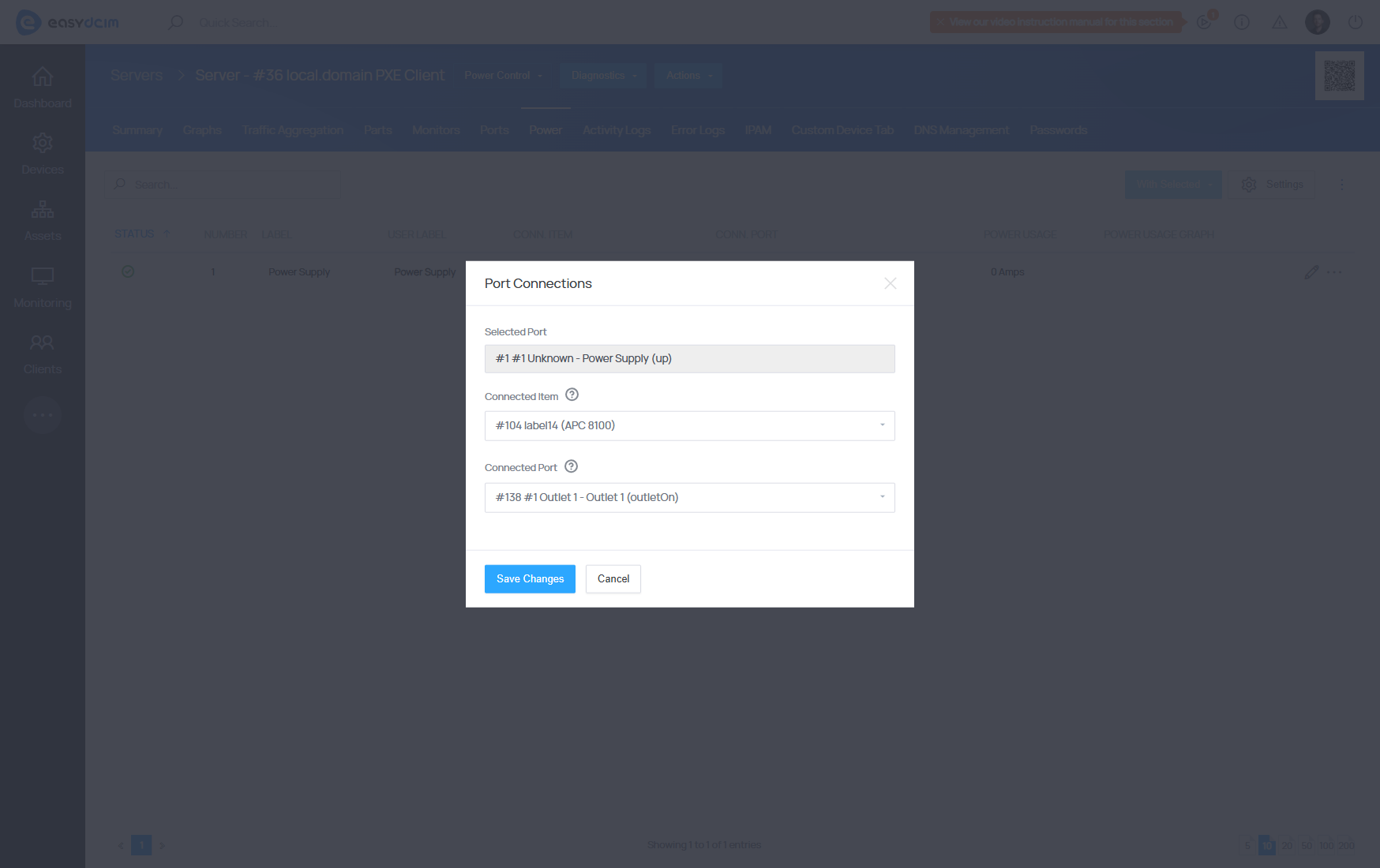Click the QR code thumbnail
This screenshot has height=868, width=1380.
tap(1340, 76)
